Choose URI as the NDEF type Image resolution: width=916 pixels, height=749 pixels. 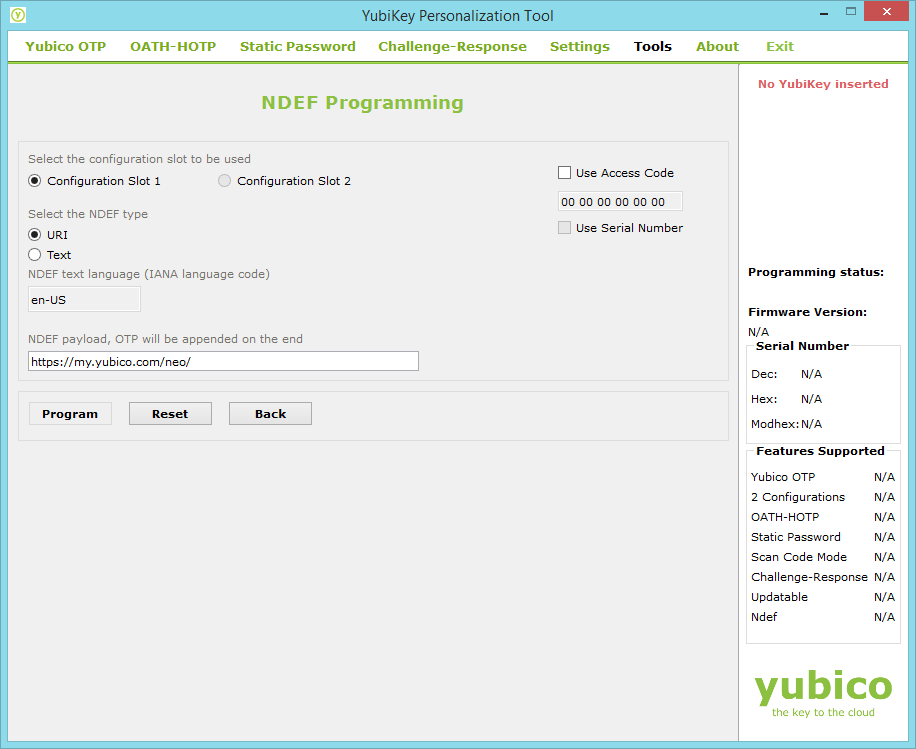point(33,235)
